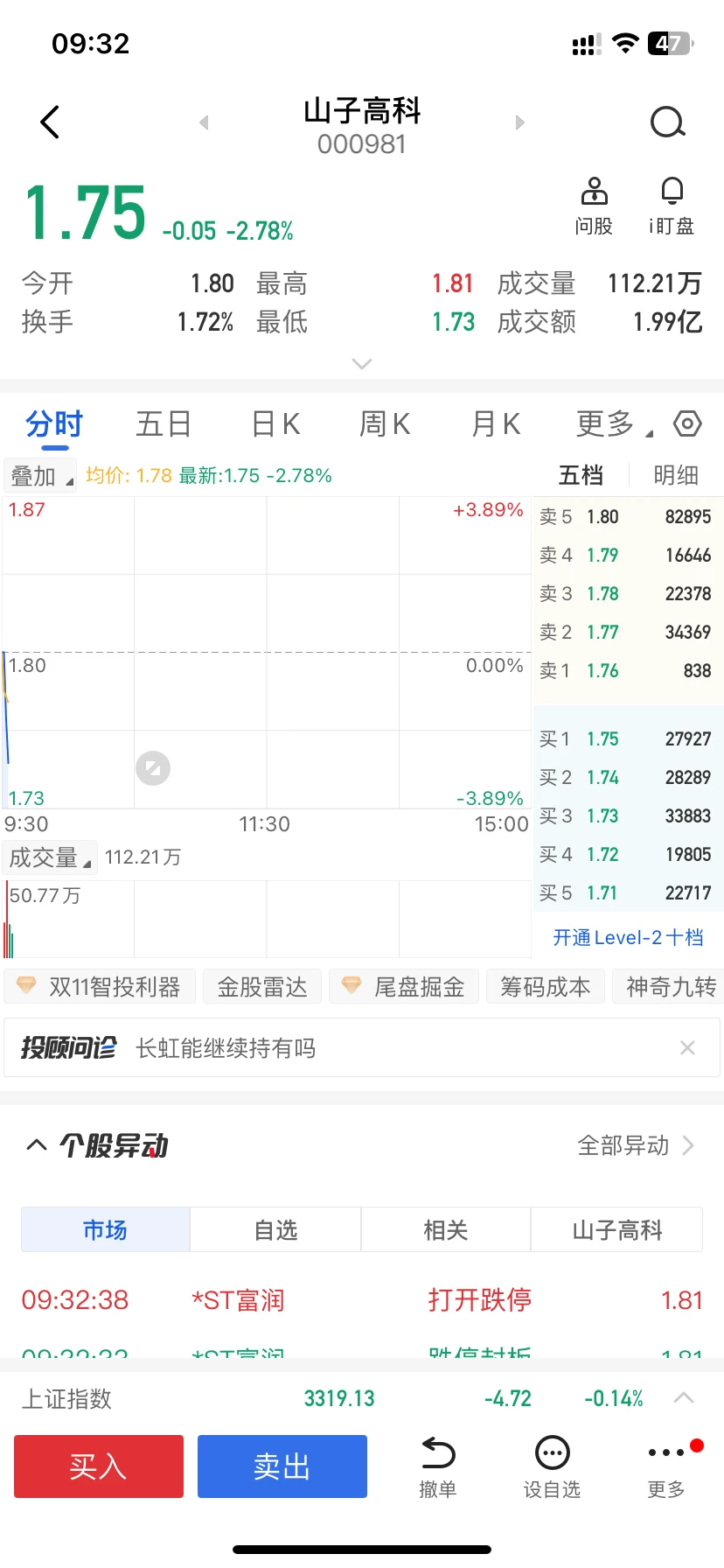Open 撤单 cancel order icon
Image resolution: width=724 pixels, height=1568 pixels.
point(438,1466)
